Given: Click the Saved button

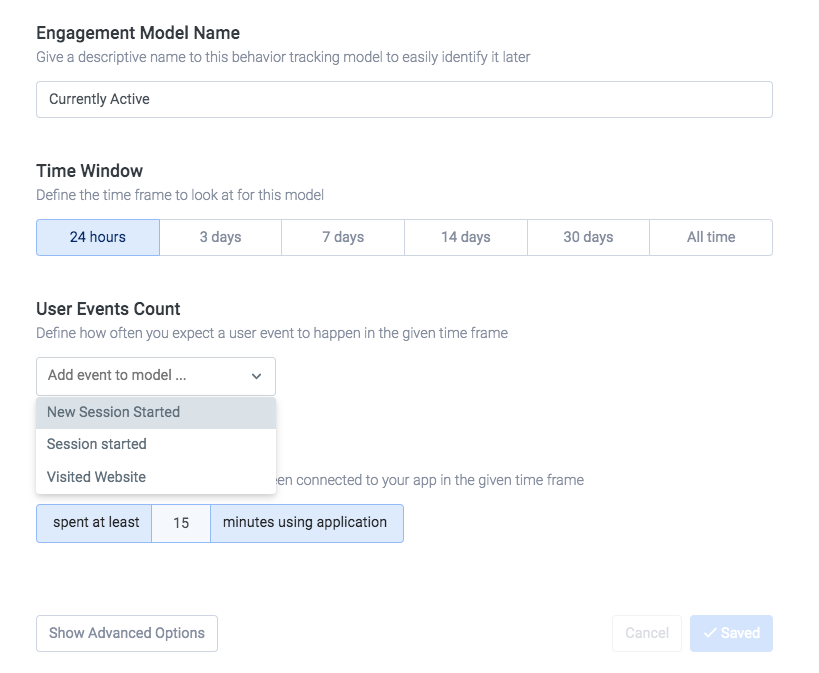Looking at the screenshot, I should point(731,633).
